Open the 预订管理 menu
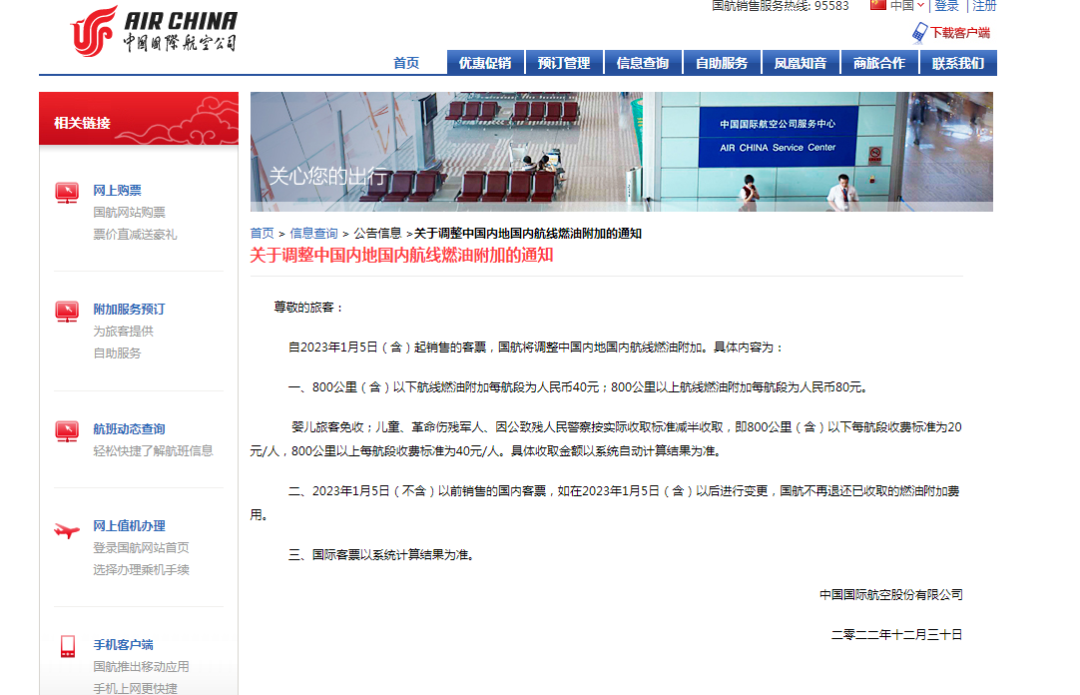Screen dimensions: 1080x695 (x=564, y=63)
